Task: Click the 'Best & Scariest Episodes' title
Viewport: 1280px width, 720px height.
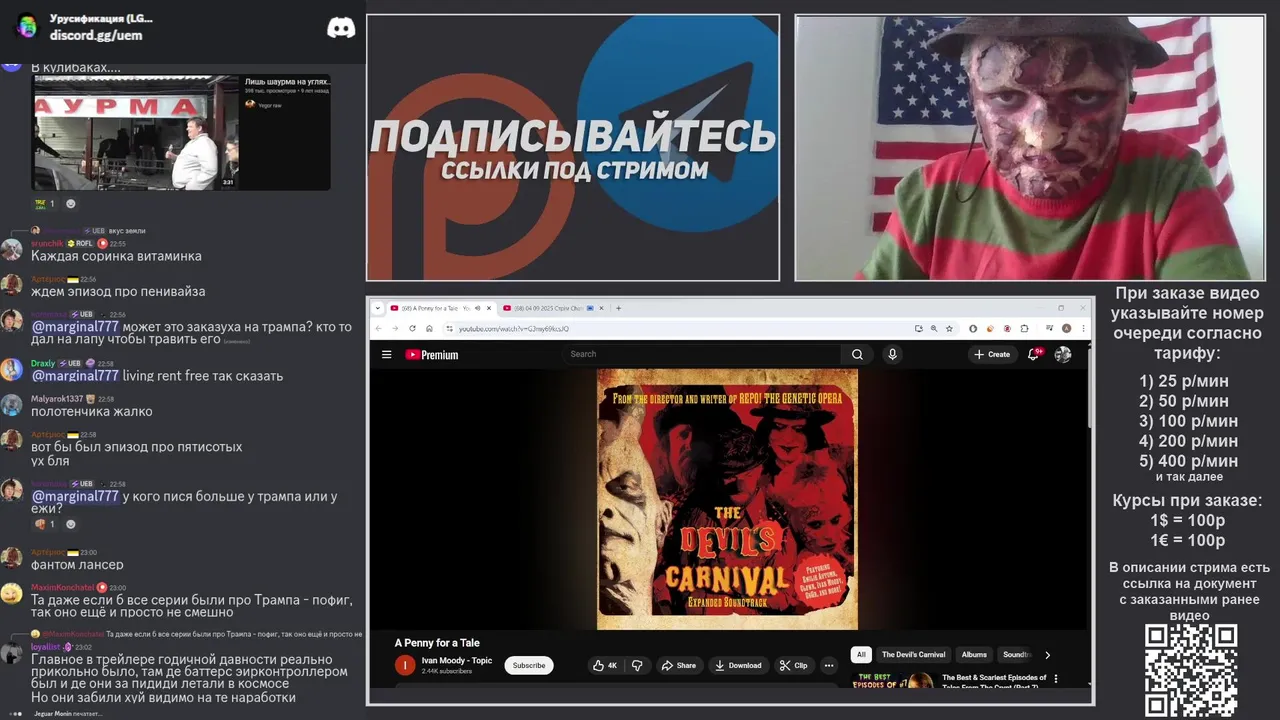Action: click(994, 678)
